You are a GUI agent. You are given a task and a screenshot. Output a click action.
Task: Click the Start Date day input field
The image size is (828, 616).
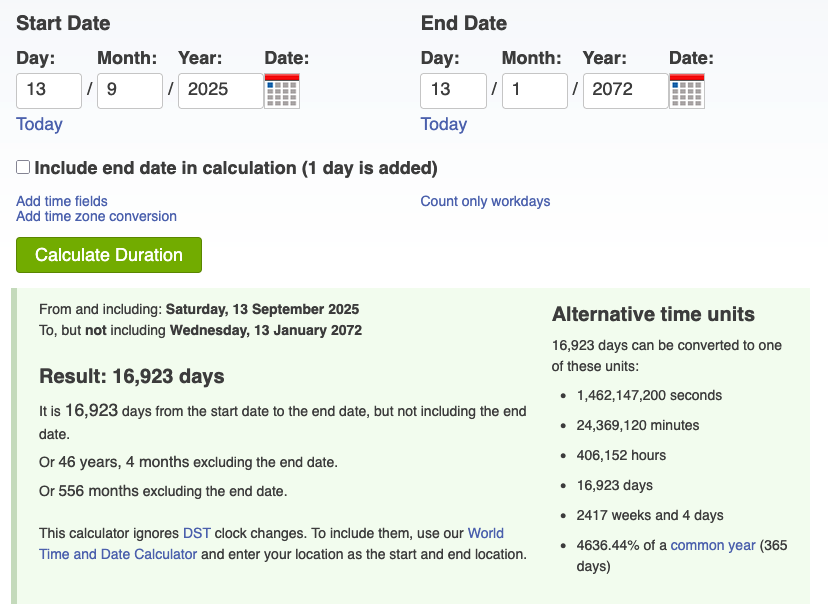pyautogui.click(x=48, y=90)
